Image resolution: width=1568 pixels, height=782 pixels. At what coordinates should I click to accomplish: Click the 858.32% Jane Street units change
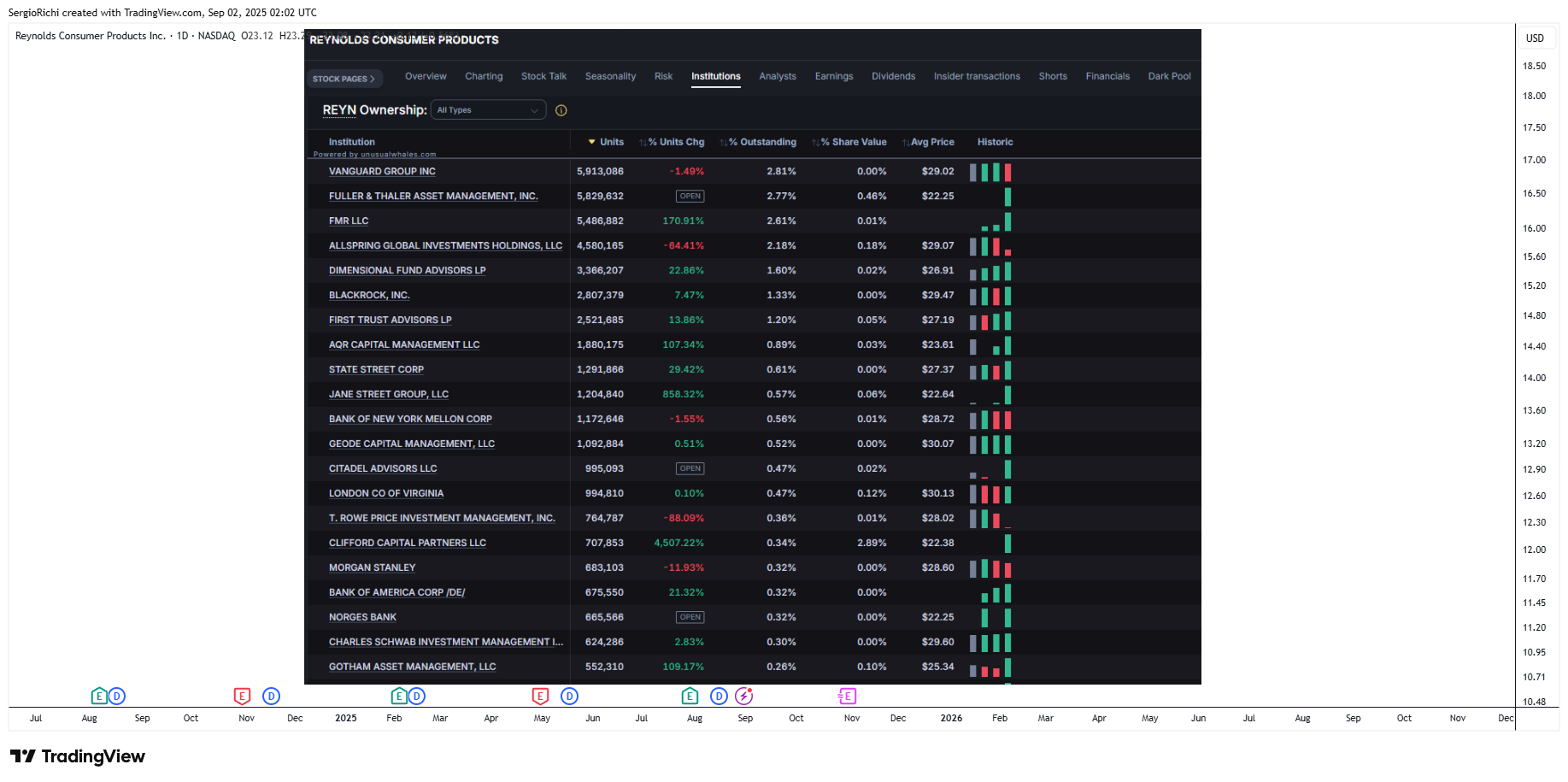point(683,395)
